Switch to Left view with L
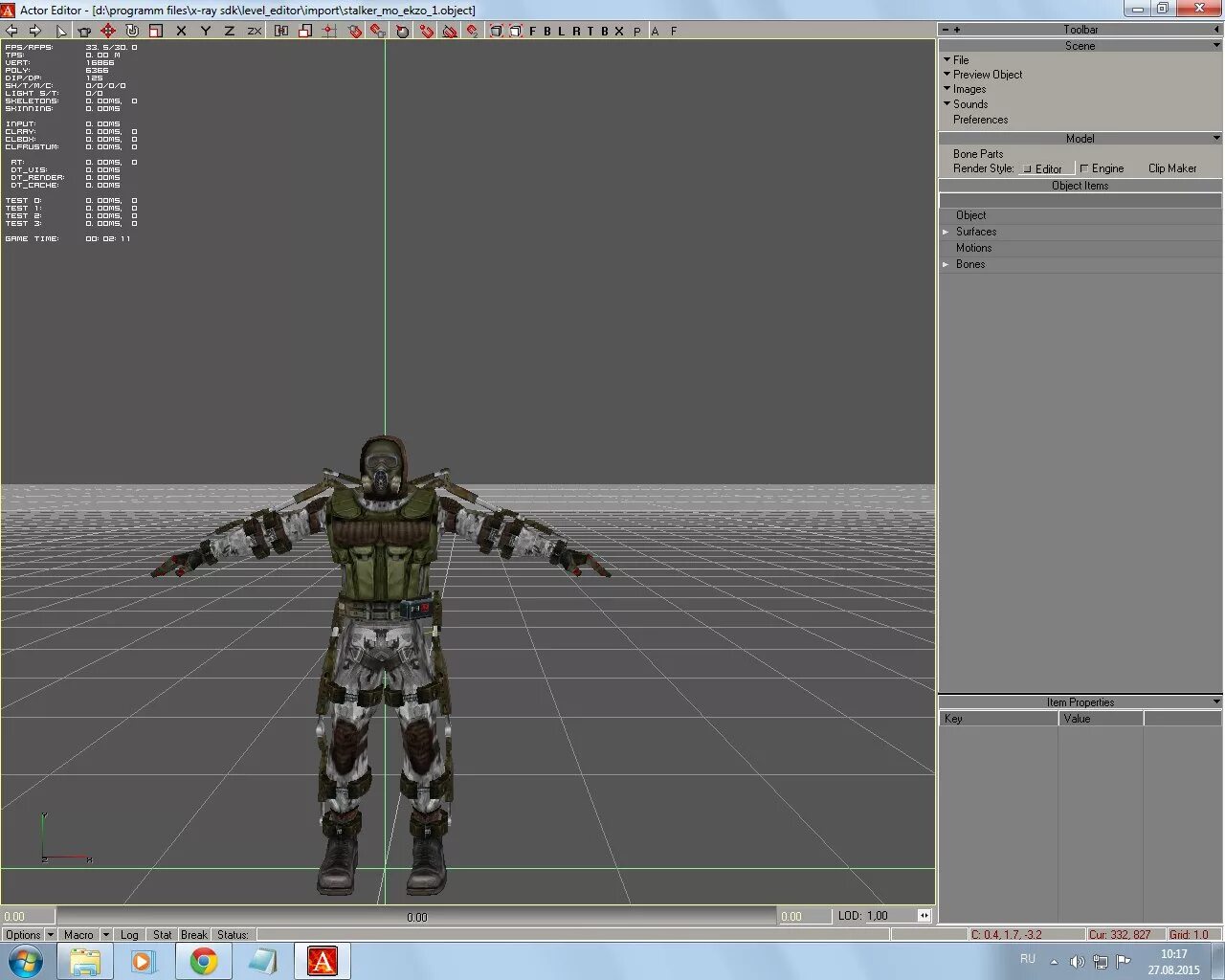This screenshot has height=980, width=1225. pos(562,31)
